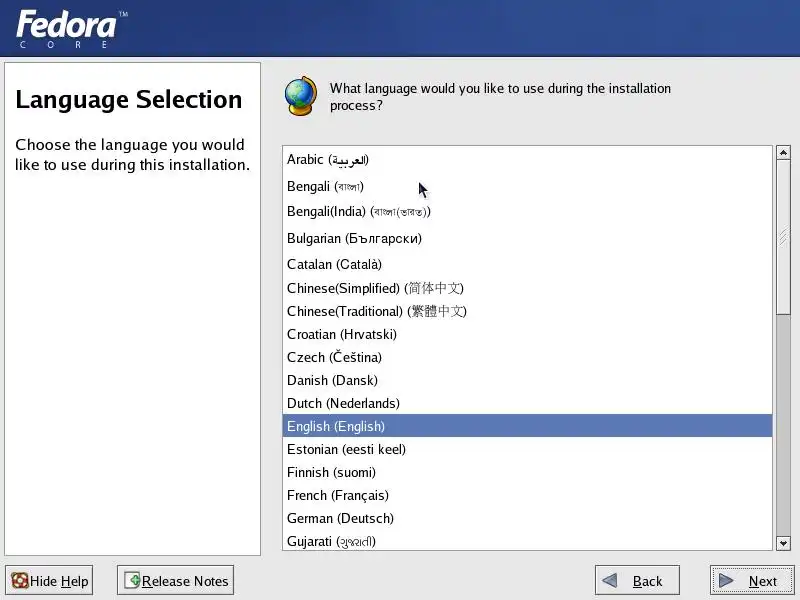Click the Next arrow icon
Viewport: 800px width, 600px height.
point(727,581)
